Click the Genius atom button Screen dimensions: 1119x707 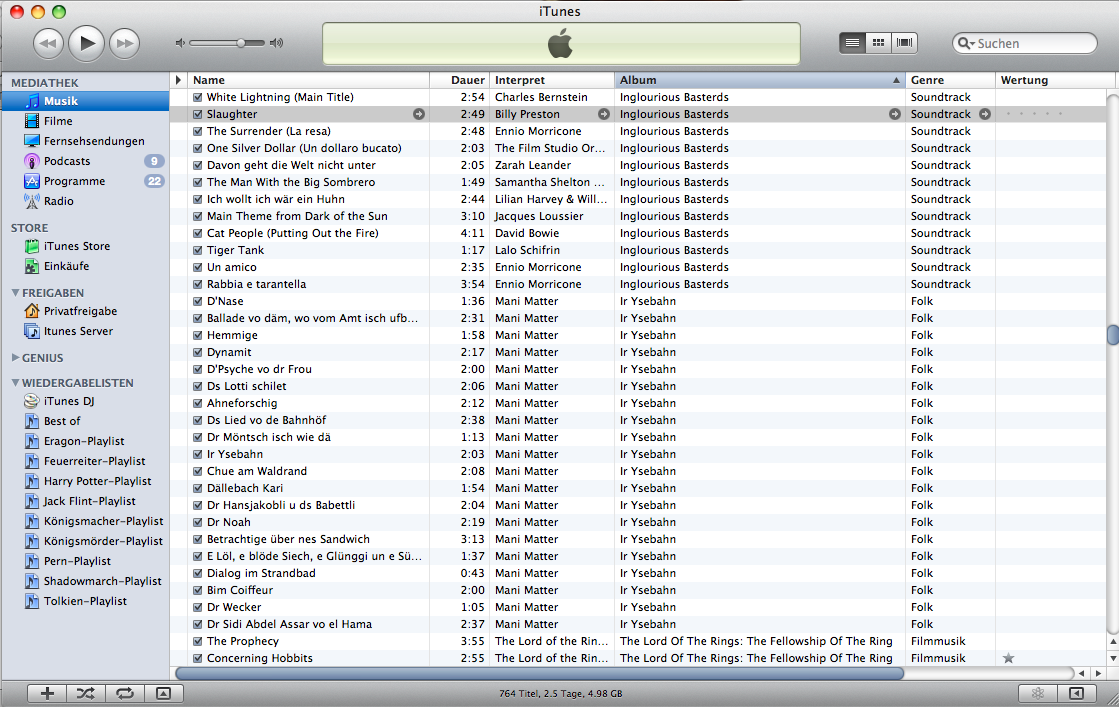1038,693
